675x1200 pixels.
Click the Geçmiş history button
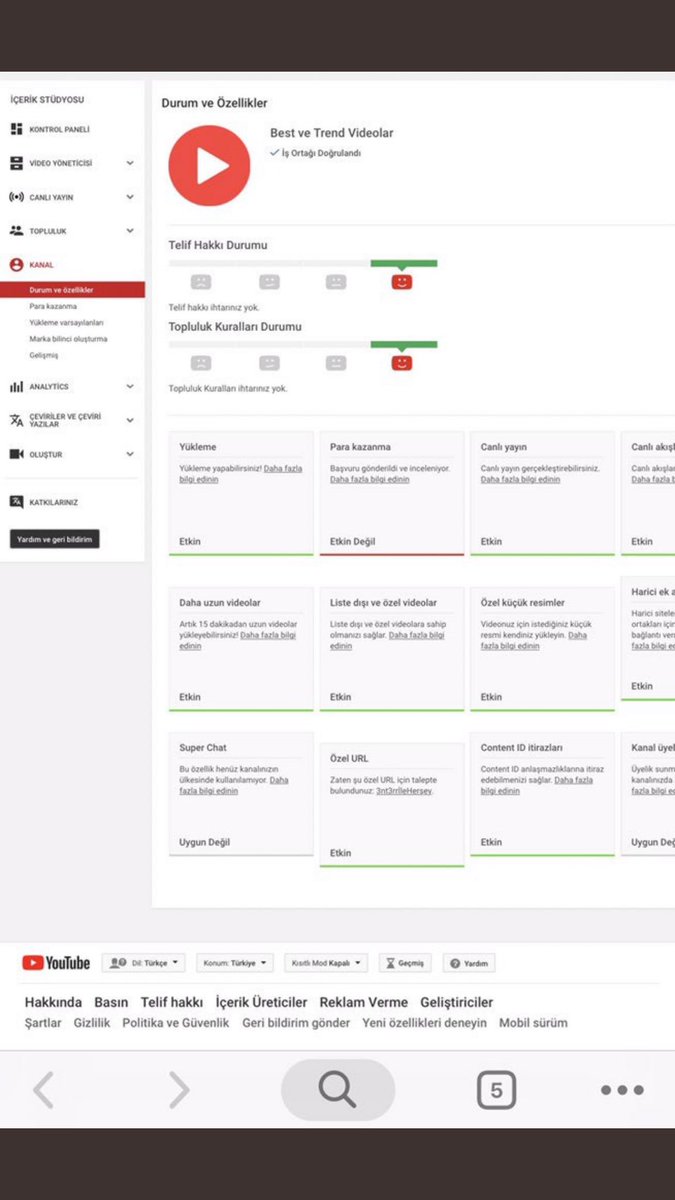click(x=405, y=963)
